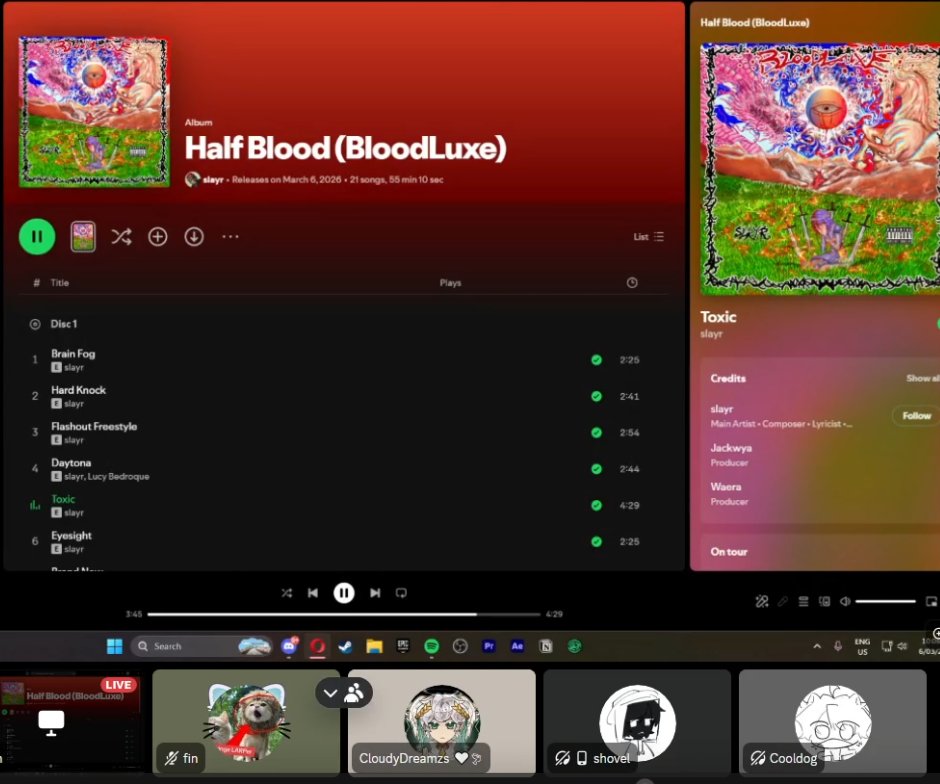This screenshot has width=940, height=784.
Task: Show hidden system tray icons
Action: pos(817,646)
